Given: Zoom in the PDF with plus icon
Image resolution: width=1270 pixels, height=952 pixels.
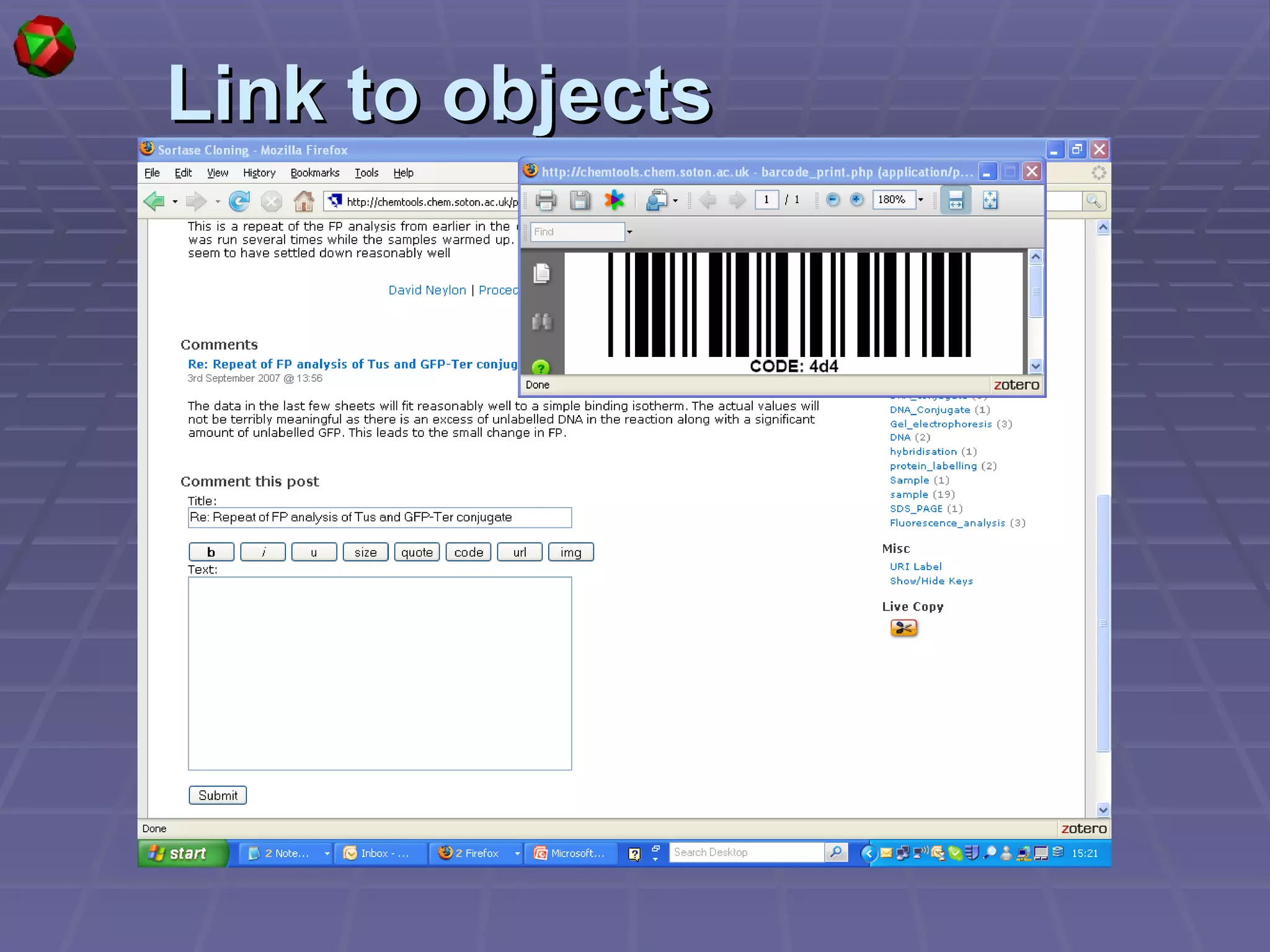Looking at the screenshot, I should click(x=856, y=200).
